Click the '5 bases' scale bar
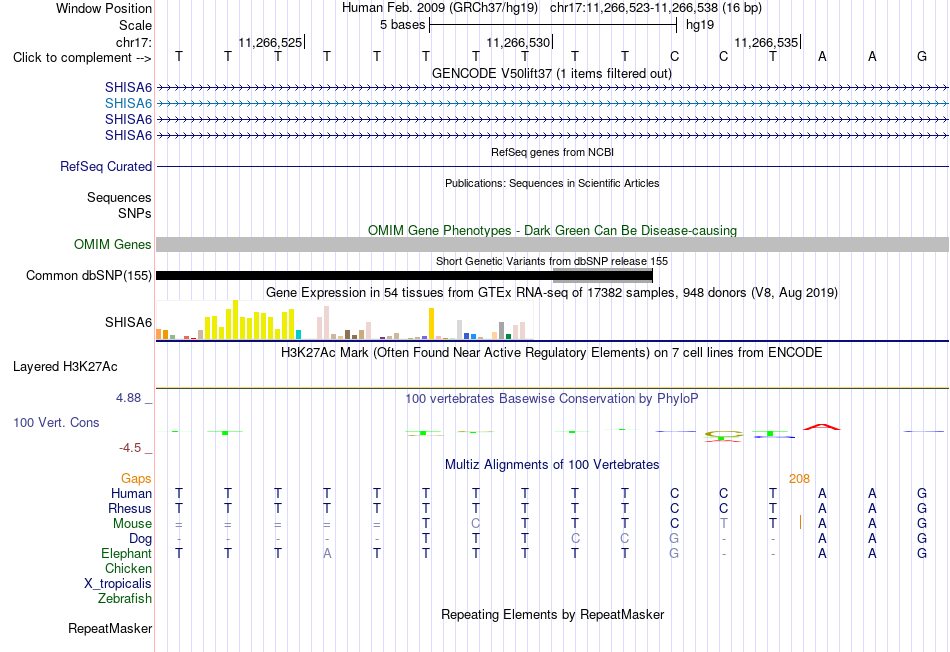 click(552, 25)
